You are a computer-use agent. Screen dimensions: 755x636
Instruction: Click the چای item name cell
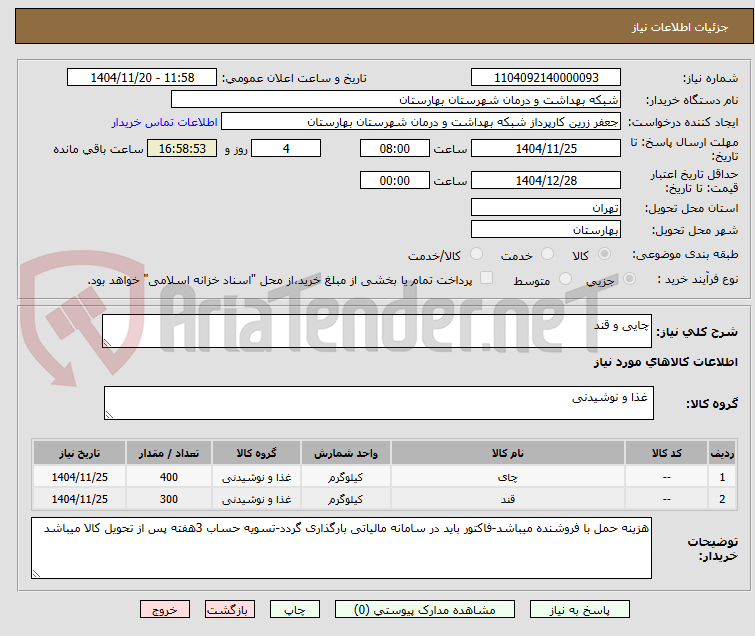click(x=508, y=477)
